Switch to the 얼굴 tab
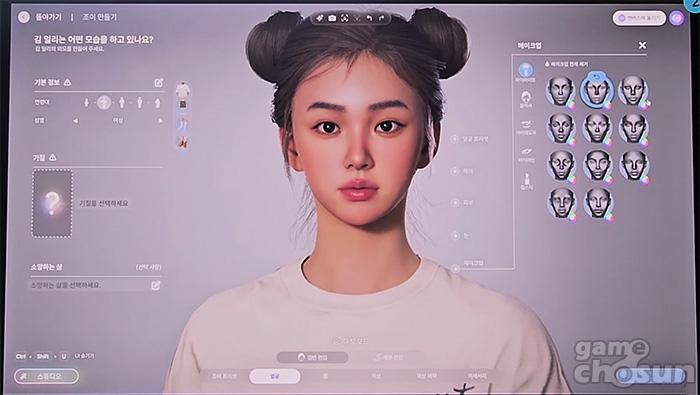The width and height of the screenshot is (700, 395). pos(275,376)
